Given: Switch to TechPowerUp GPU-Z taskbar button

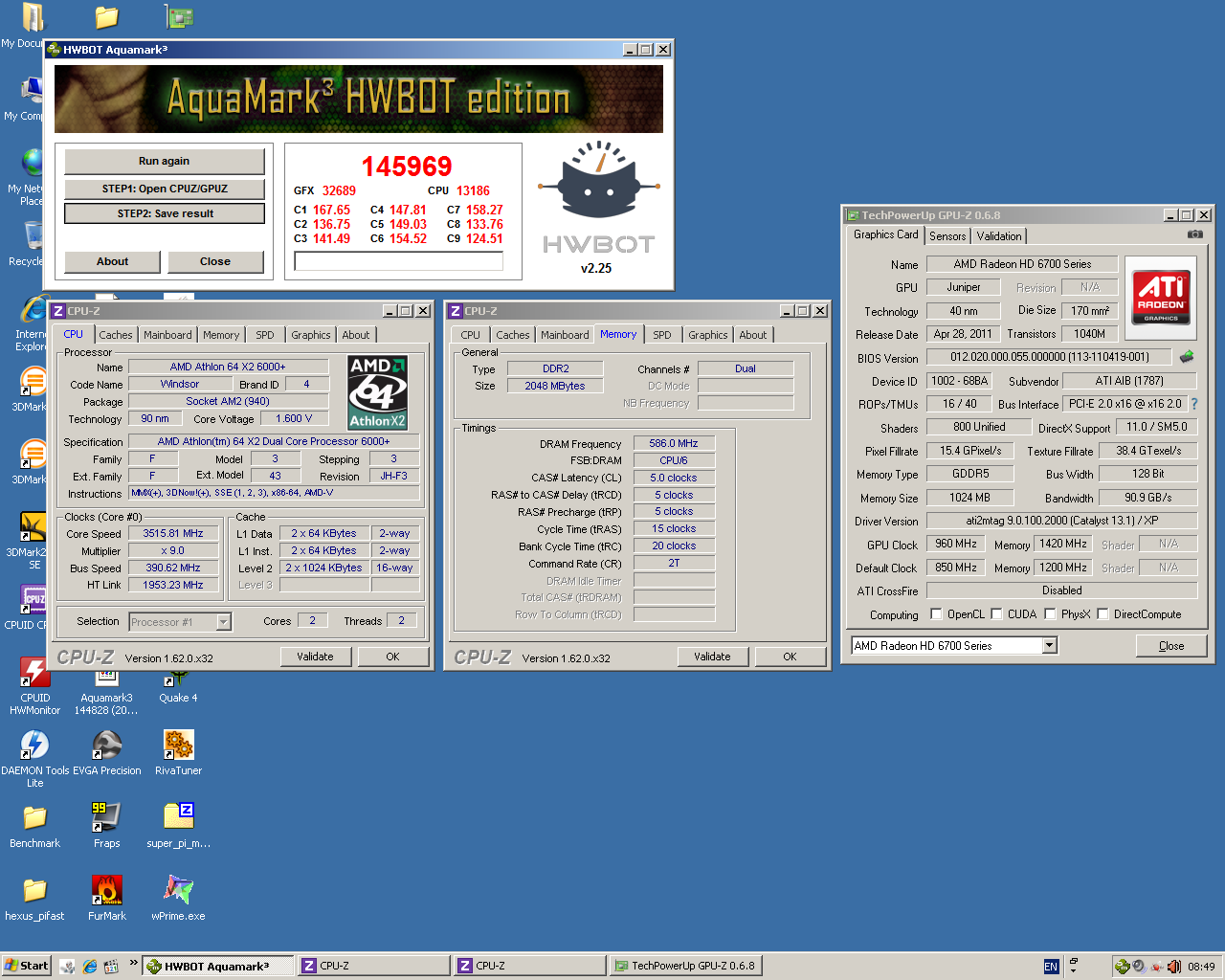Looking at the screenshot, I should point(686,966).
